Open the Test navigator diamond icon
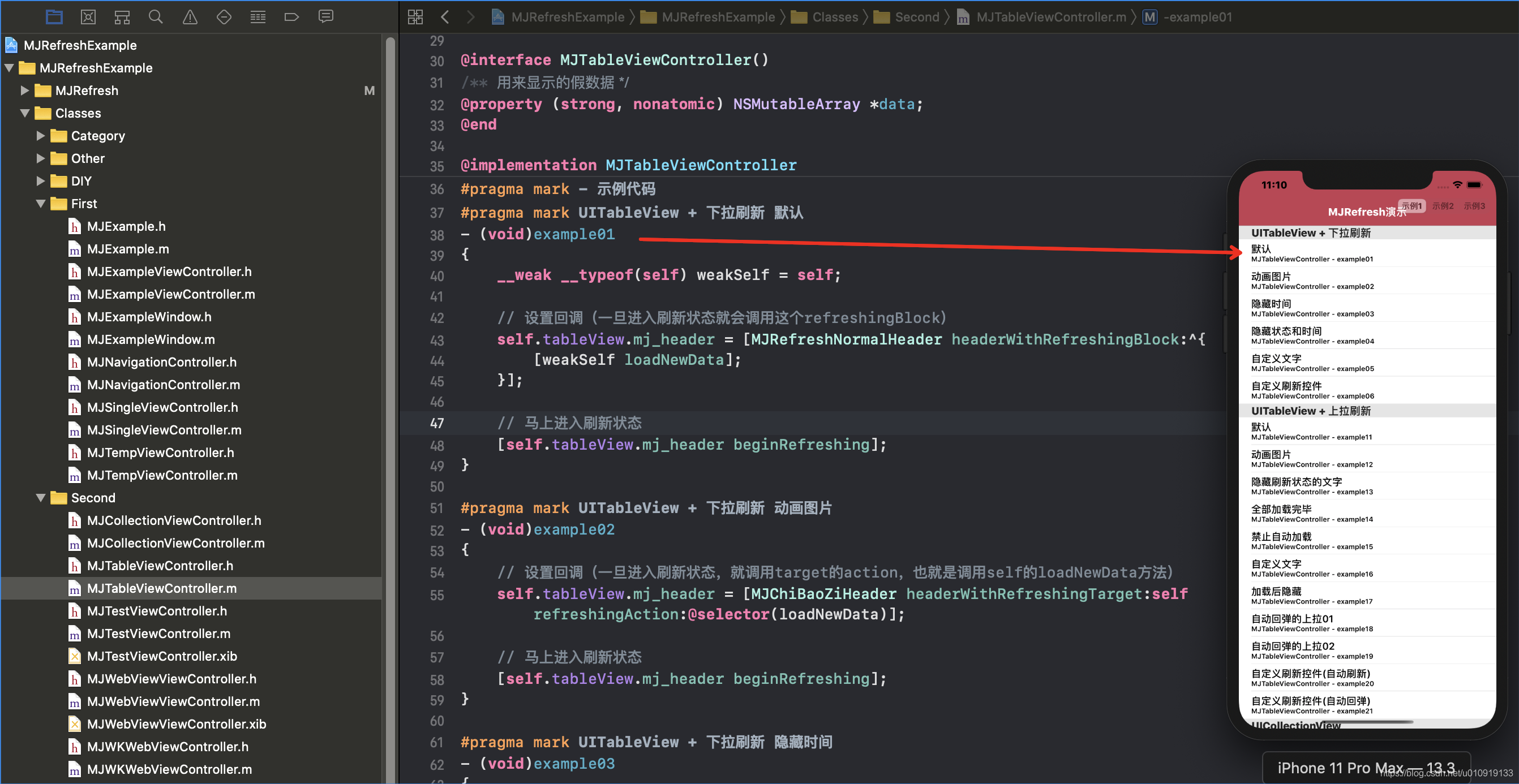 tap(224, 16)
